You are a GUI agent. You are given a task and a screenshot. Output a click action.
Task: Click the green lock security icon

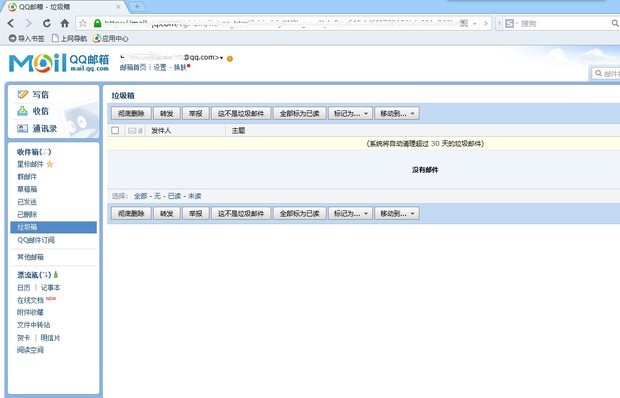(x=97, y=23)
